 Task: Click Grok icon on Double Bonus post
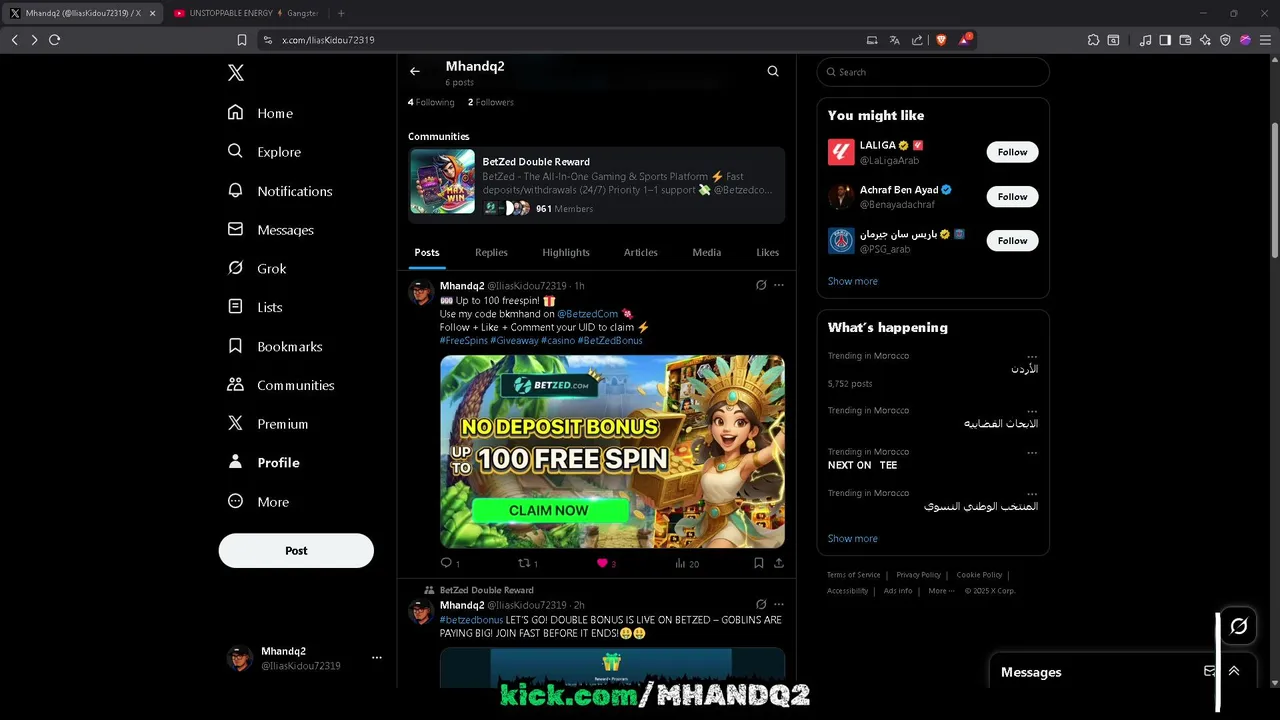click(x=761, y=605)
